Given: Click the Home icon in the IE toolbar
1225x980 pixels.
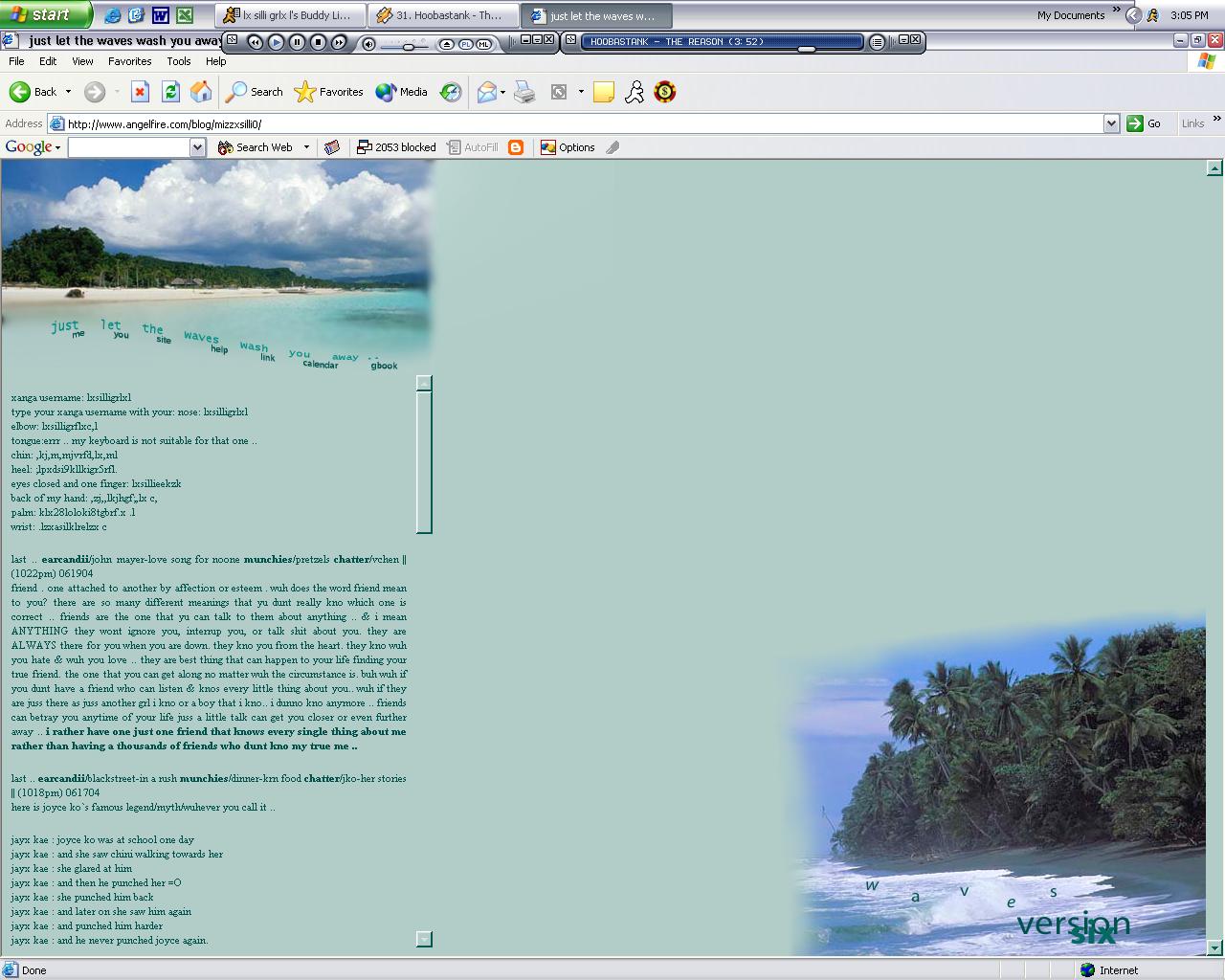Looking at the screenshot, I should [x=201, y=92].
